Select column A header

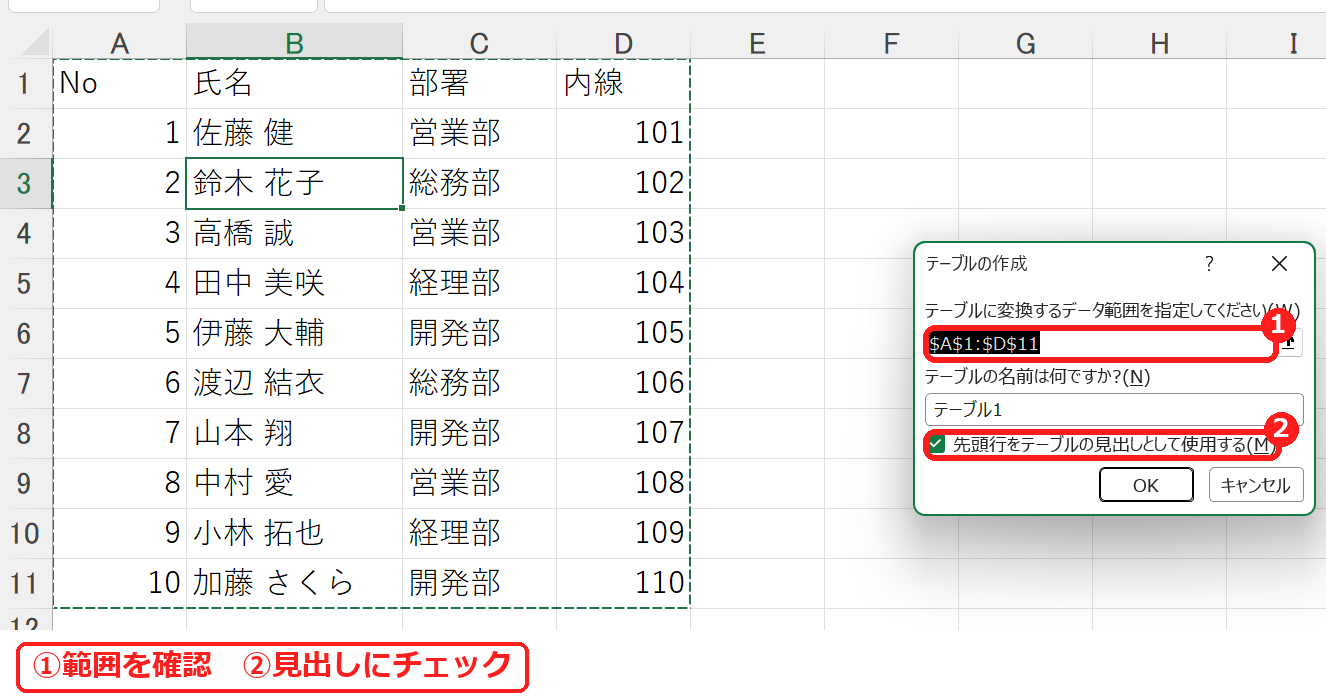pyautogui.click(x=119, y=43)
